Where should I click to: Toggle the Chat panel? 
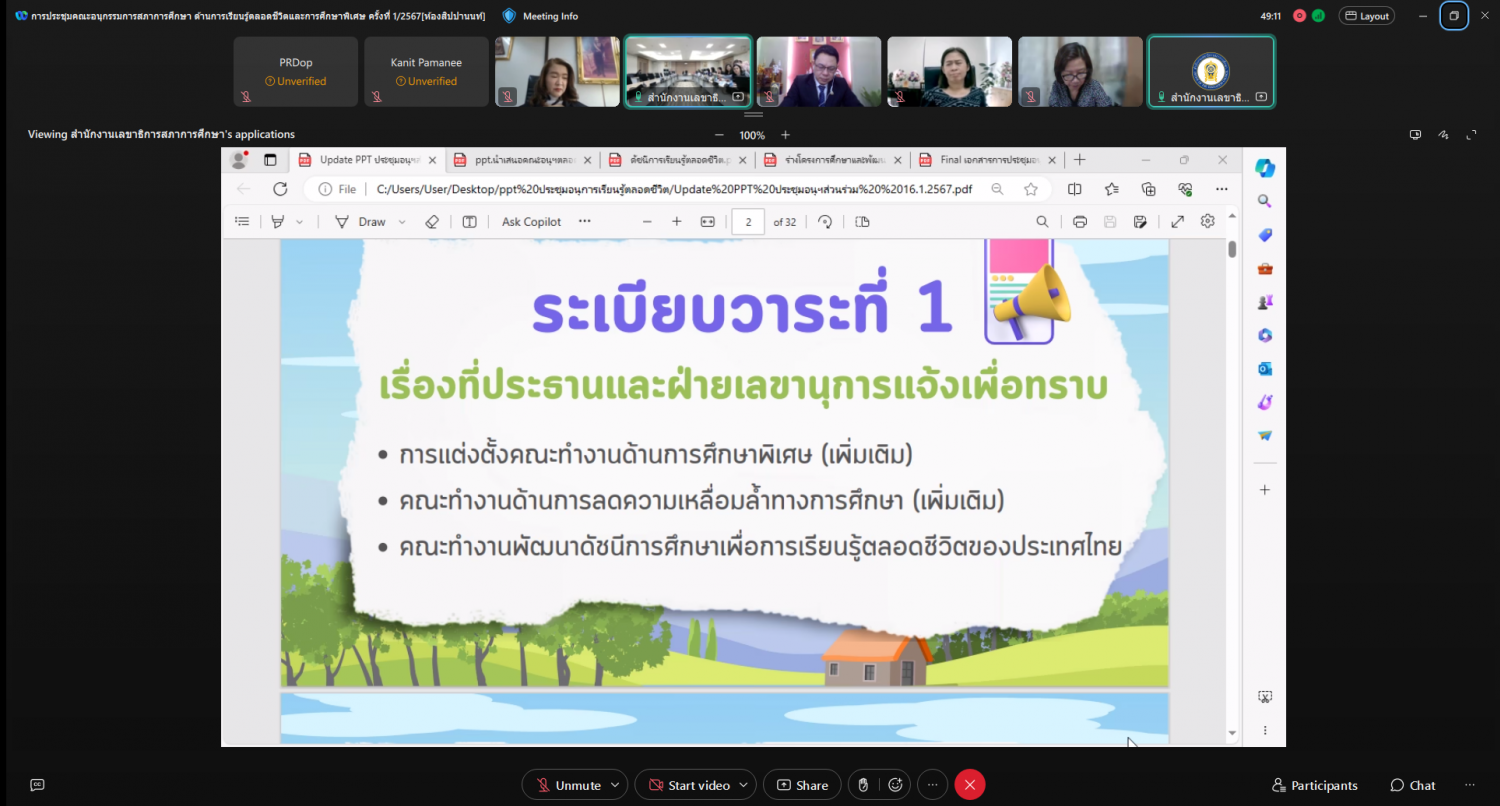click(x=1413, y=785)
